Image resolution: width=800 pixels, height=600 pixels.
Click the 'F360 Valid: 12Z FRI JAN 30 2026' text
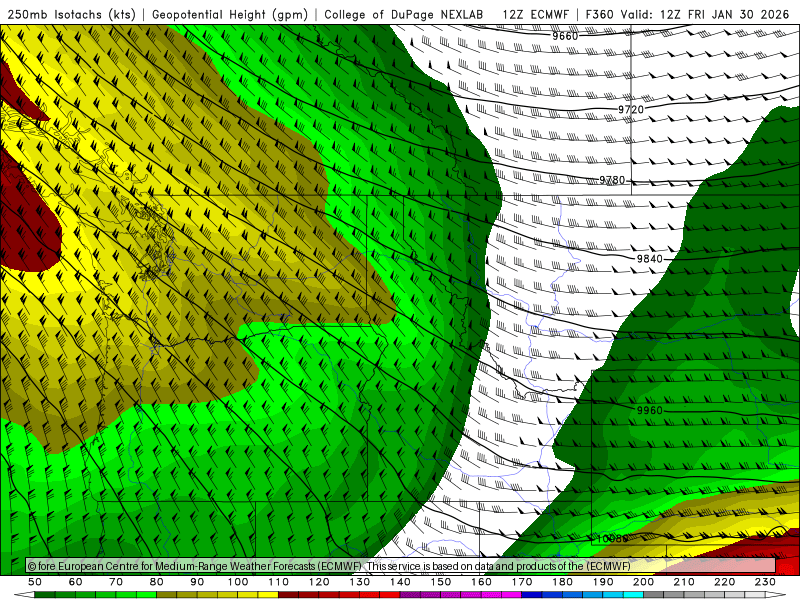687,15
